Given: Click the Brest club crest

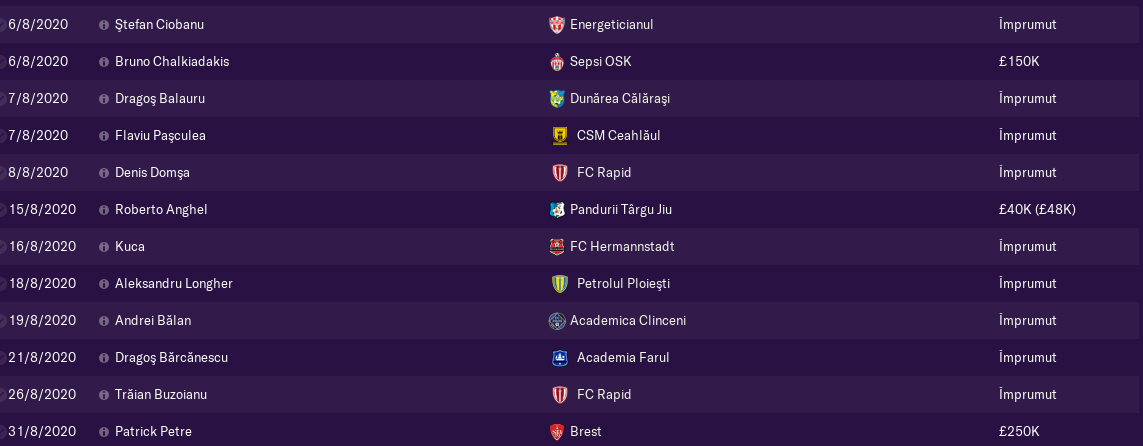Looking at the screenshot, I should [x=557, y=432].
